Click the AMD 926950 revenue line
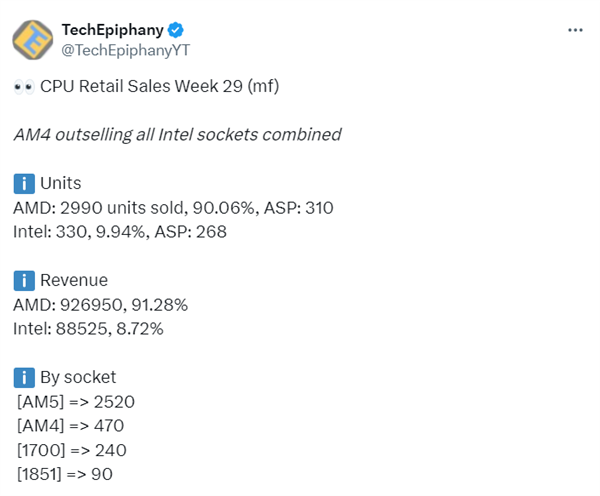 point(101,304)
